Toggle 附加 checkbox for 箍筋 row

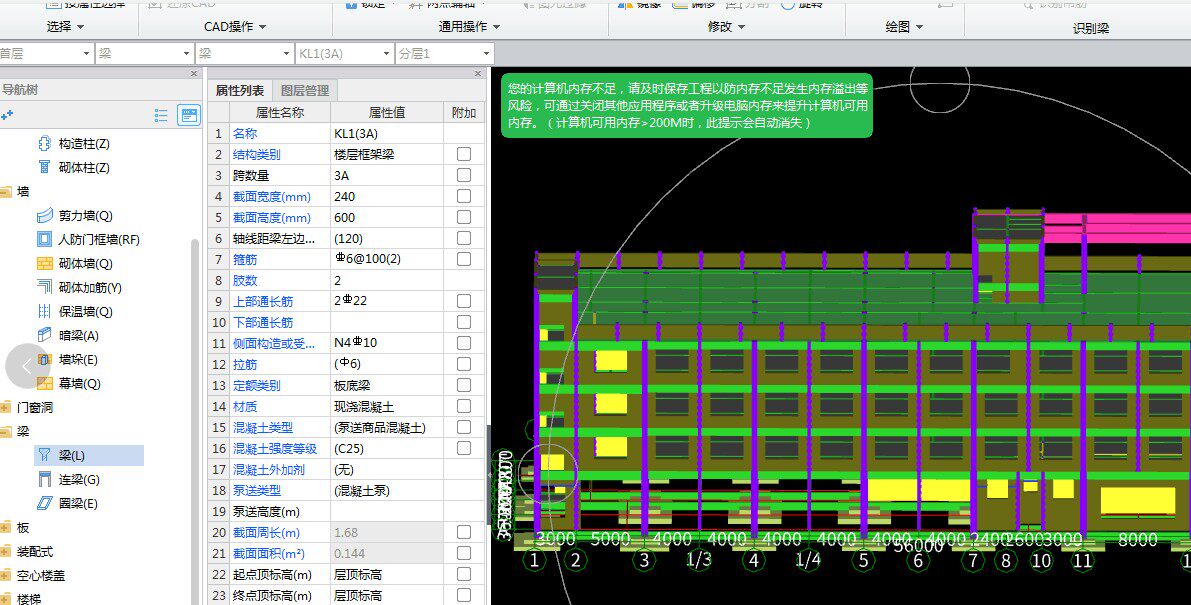tap(463, 259)
